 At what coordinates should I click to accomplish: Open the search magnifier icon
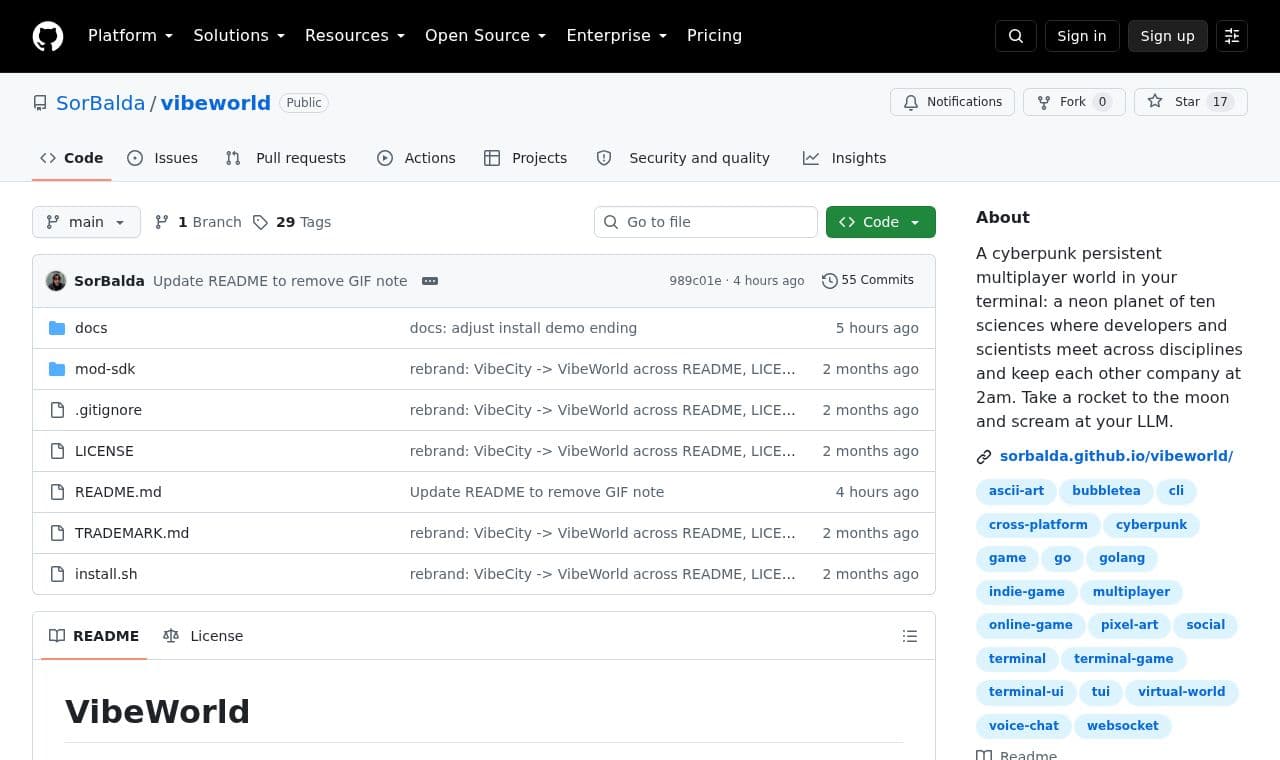point(1016,36)
